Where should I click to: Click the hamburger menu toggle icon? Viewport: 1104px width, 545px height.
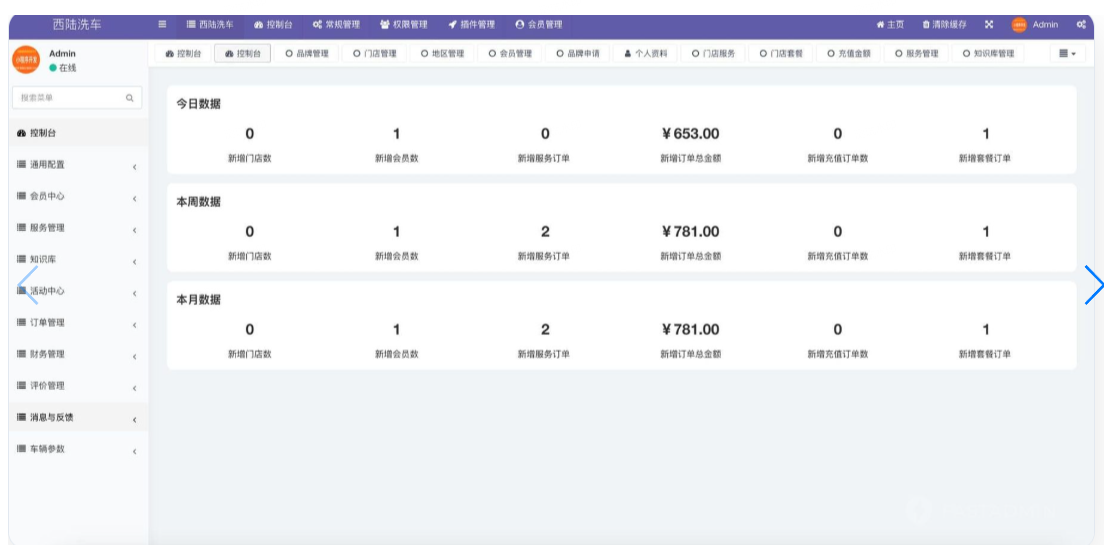163,24
